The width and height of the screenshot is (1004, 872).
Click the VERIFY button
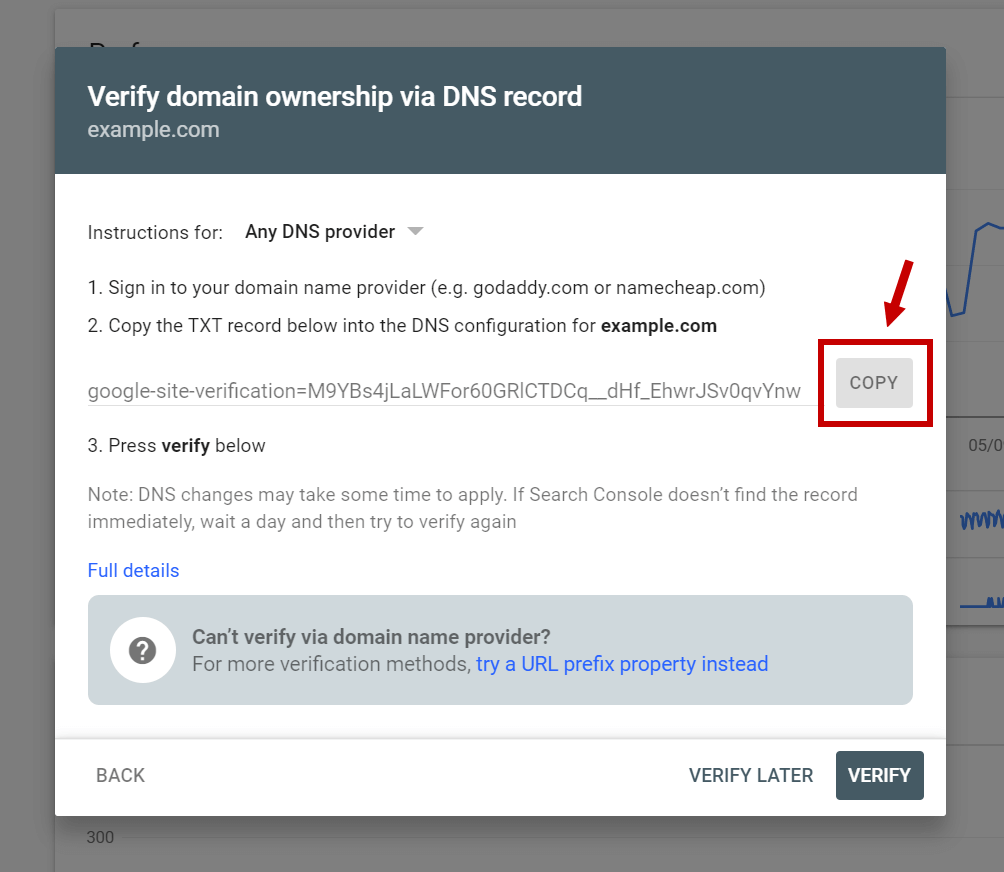coord(879,775)
